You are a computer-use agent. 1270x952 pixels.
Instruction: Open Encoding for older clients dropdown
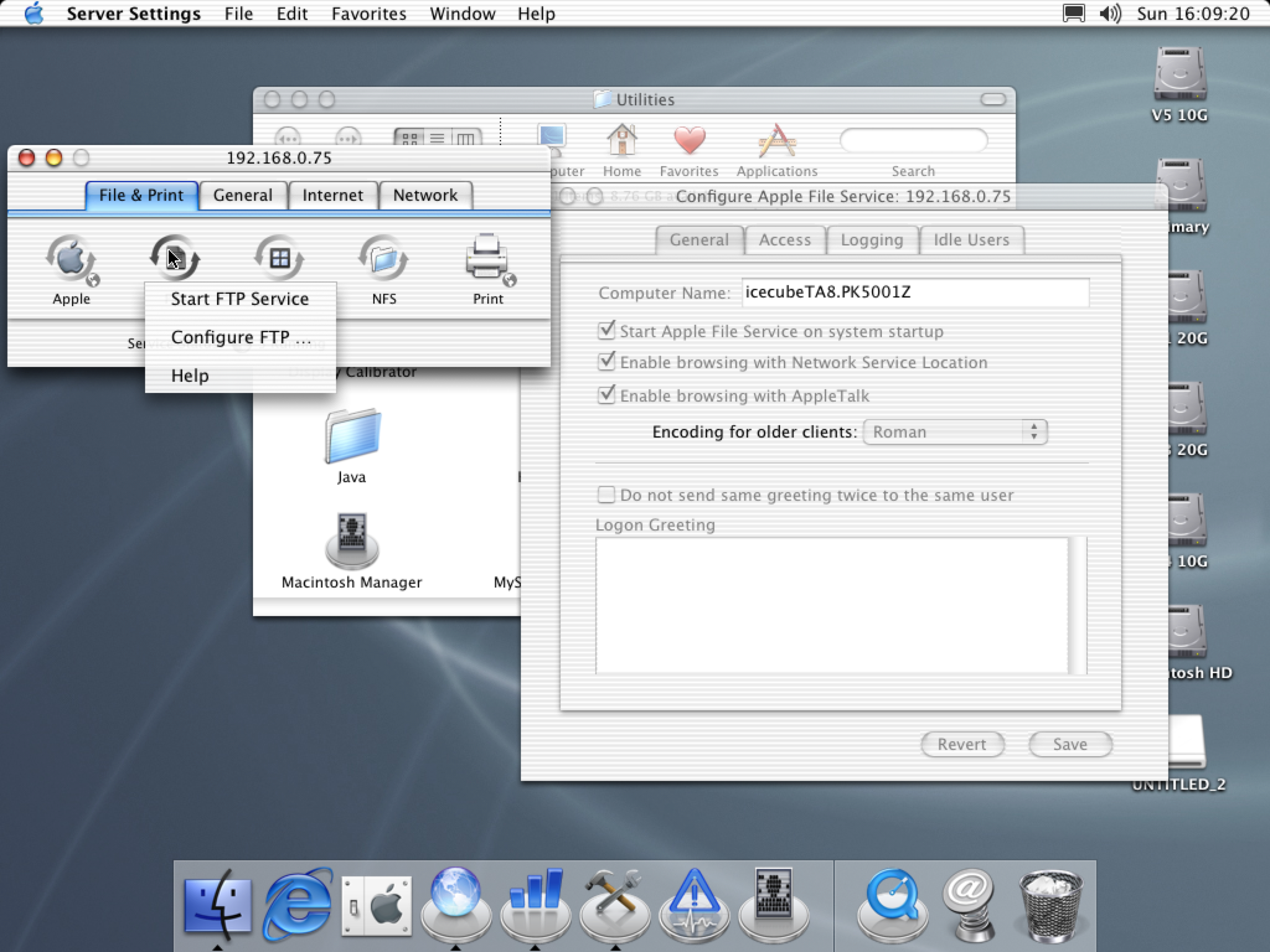point(955,431)
